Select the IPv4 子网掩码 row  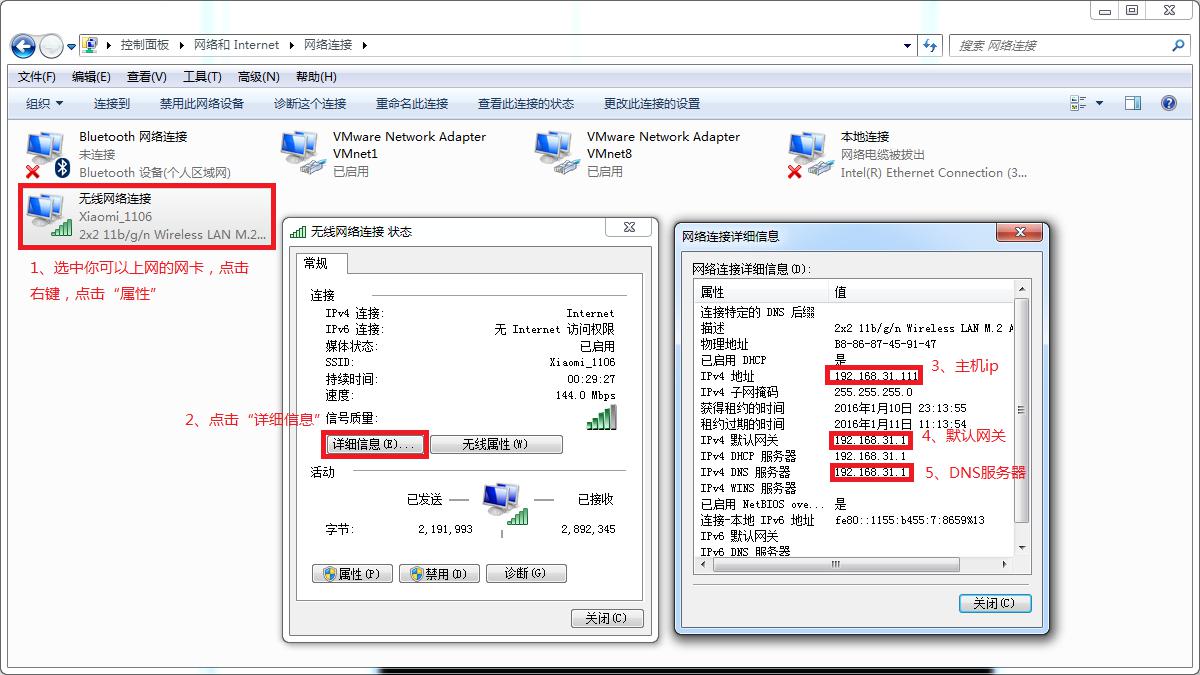(x=855, y=392)
